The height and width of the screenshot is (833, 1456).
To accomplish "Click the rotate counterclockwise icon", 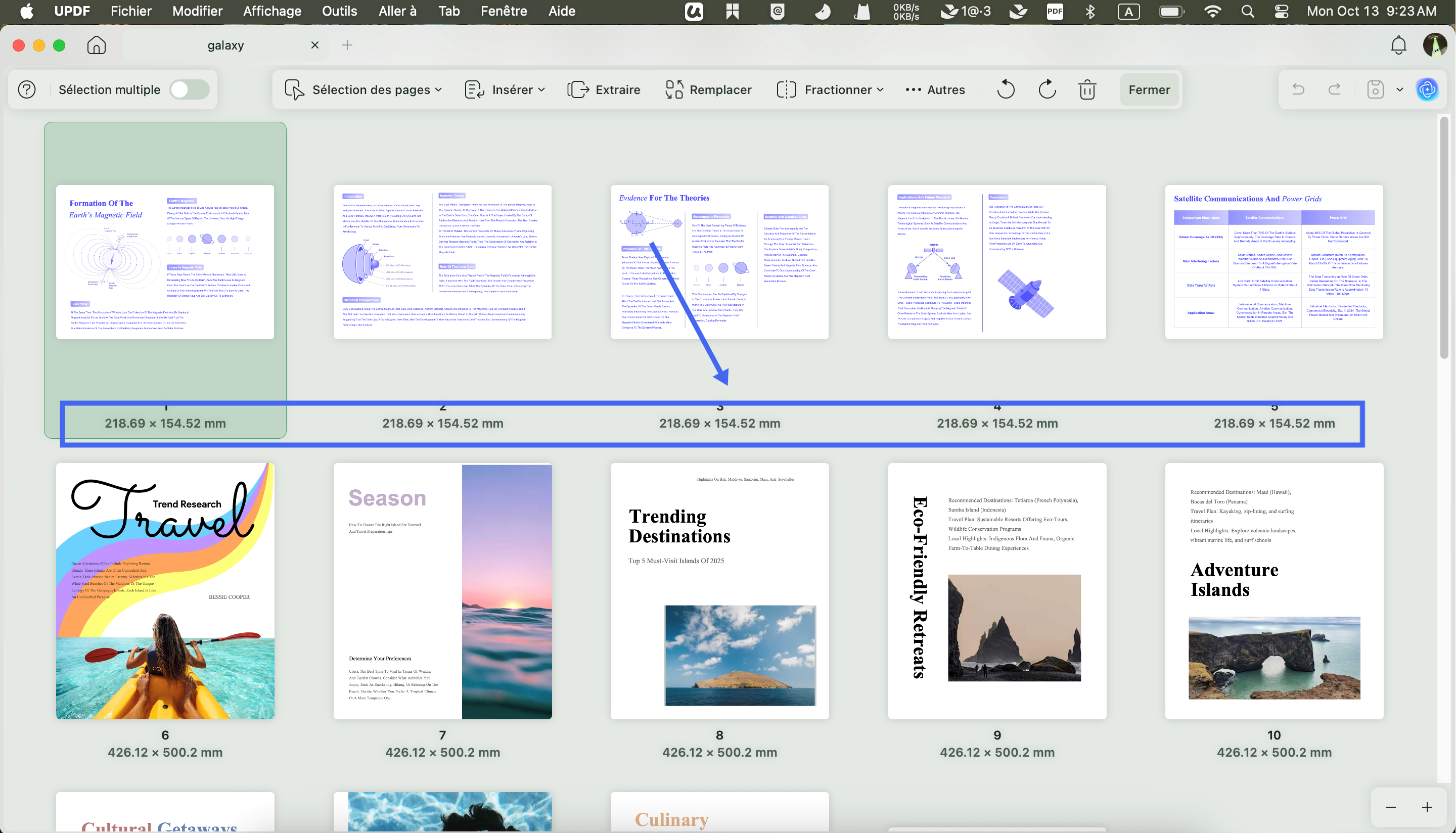I will pyautogui.click(x=1005, y=90).
